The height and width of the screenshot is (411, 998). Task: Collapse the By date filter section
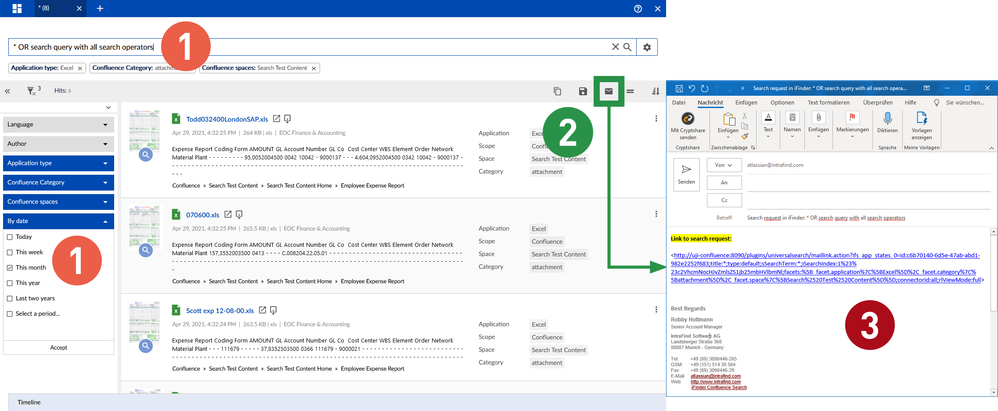(x=105, y=221)
